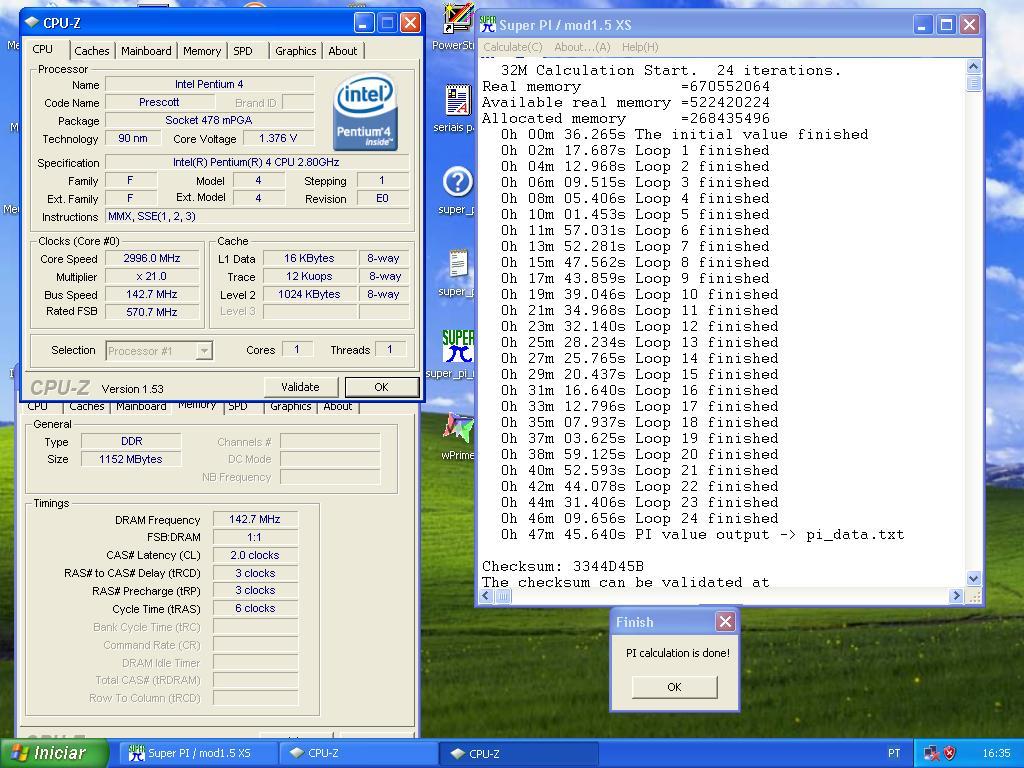Click the Cycle Time (tRAS) value 6 clocks
Screen dimensions: 1024x768
tap(255, 608)
